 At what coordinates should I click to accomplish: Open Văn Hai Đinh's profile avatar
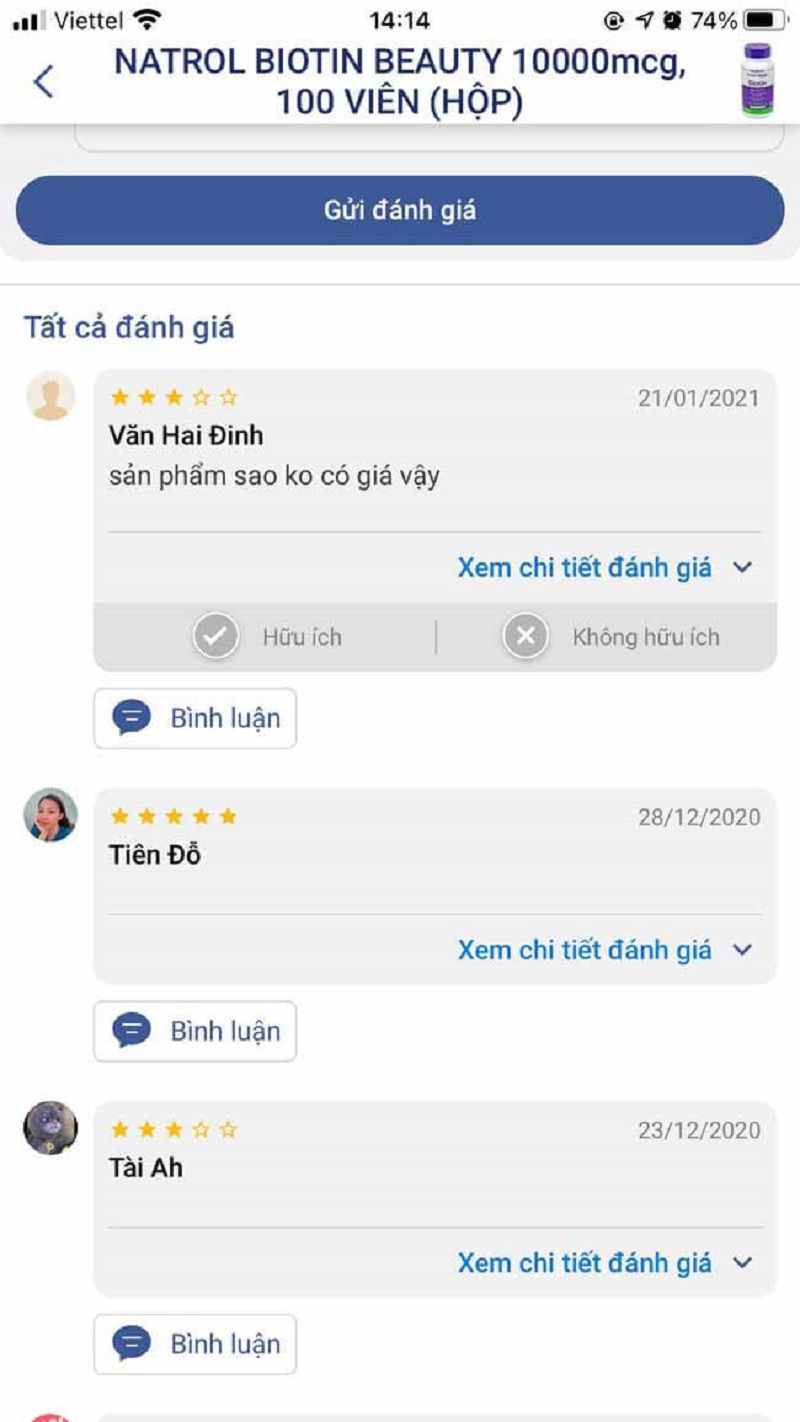(48, 396)
